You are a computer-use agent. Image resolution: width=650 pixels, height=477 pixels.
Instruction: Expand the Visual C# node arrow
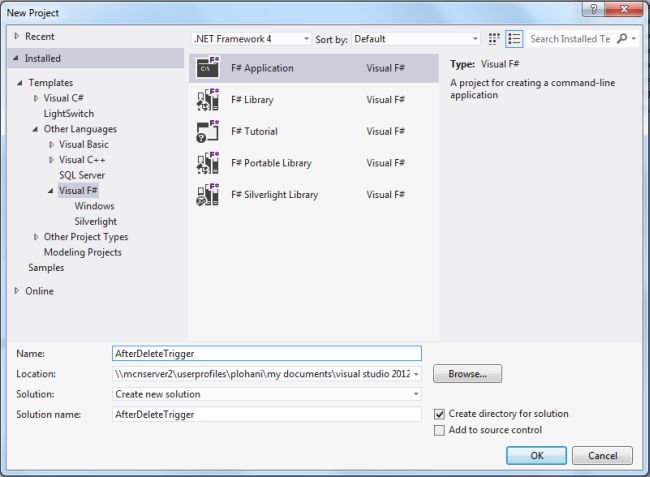pos(36,98)
